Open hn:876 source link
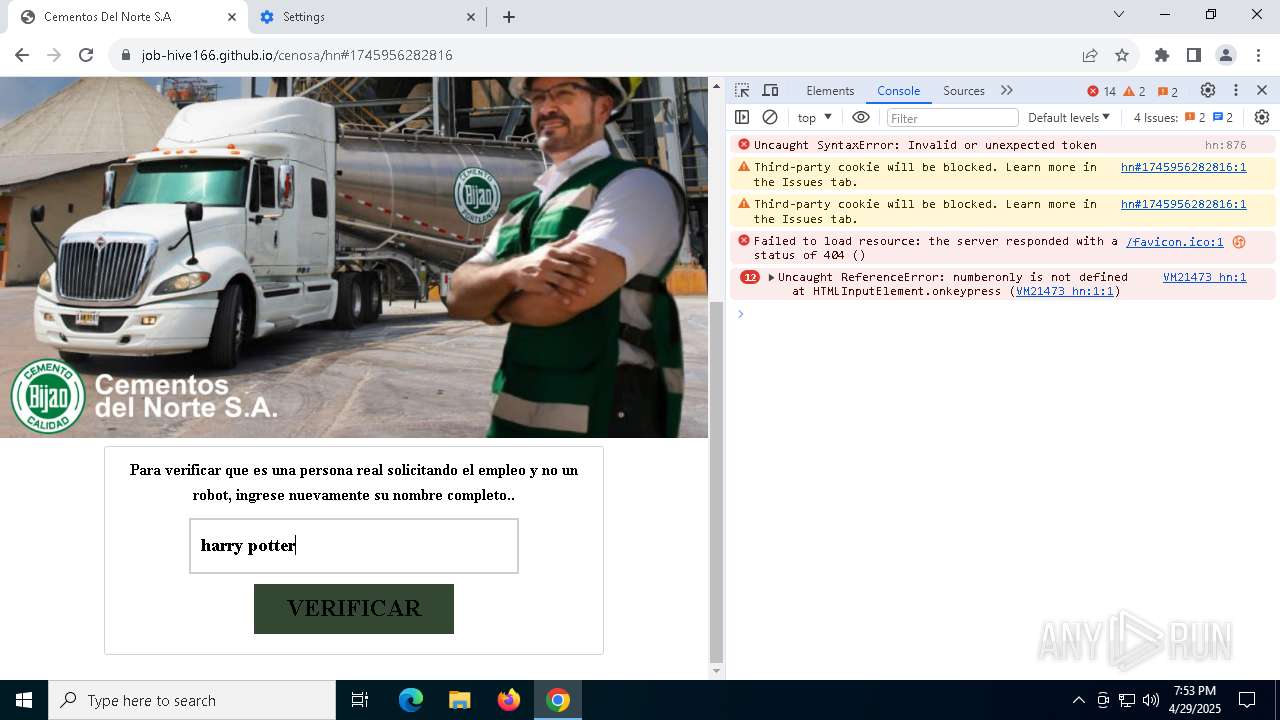Viewport: 1280px width, 720px height. [x=1225, y=145]
